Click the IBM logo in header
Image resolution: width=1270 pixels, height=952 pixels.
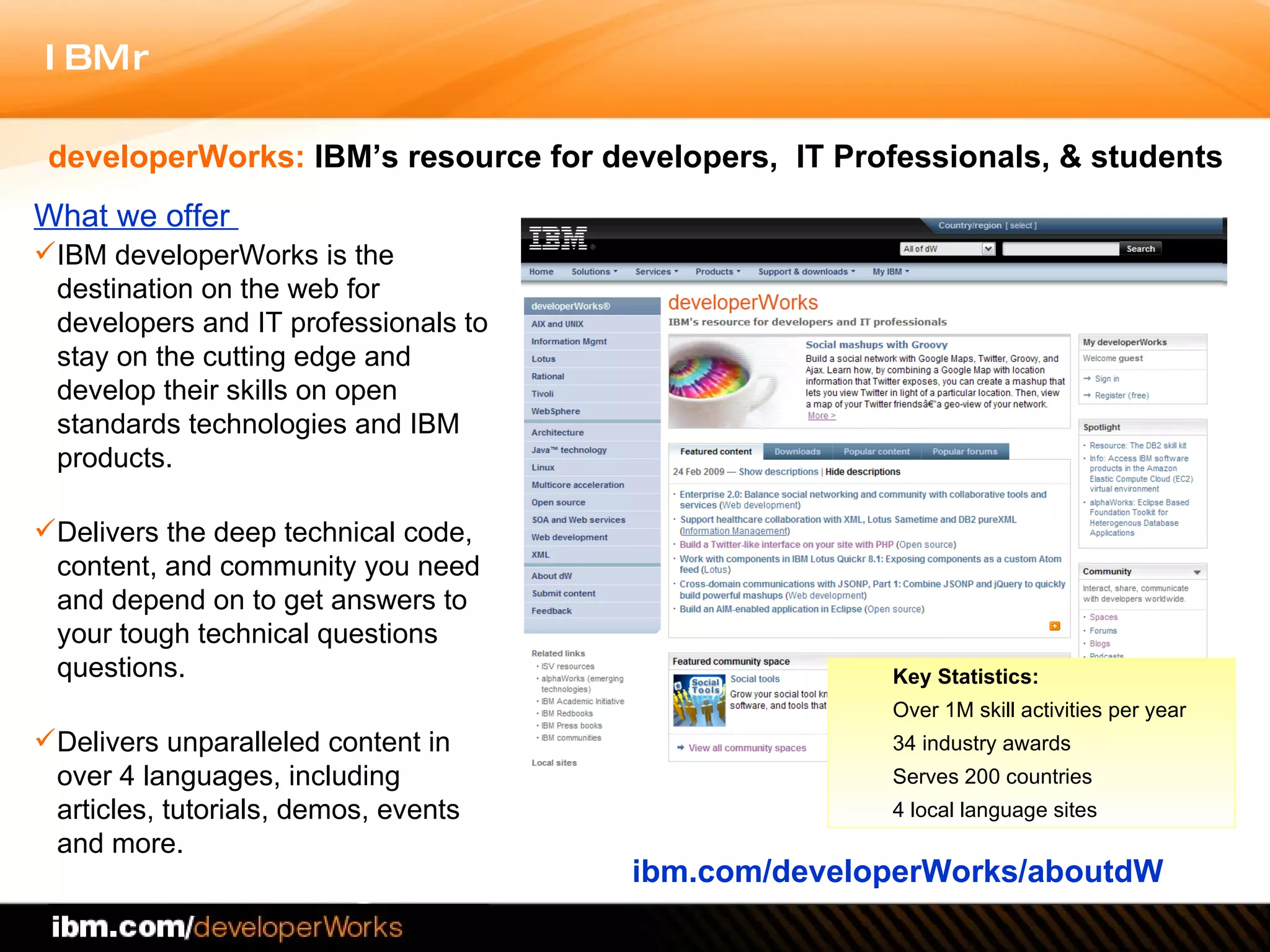tap(557, 239)
